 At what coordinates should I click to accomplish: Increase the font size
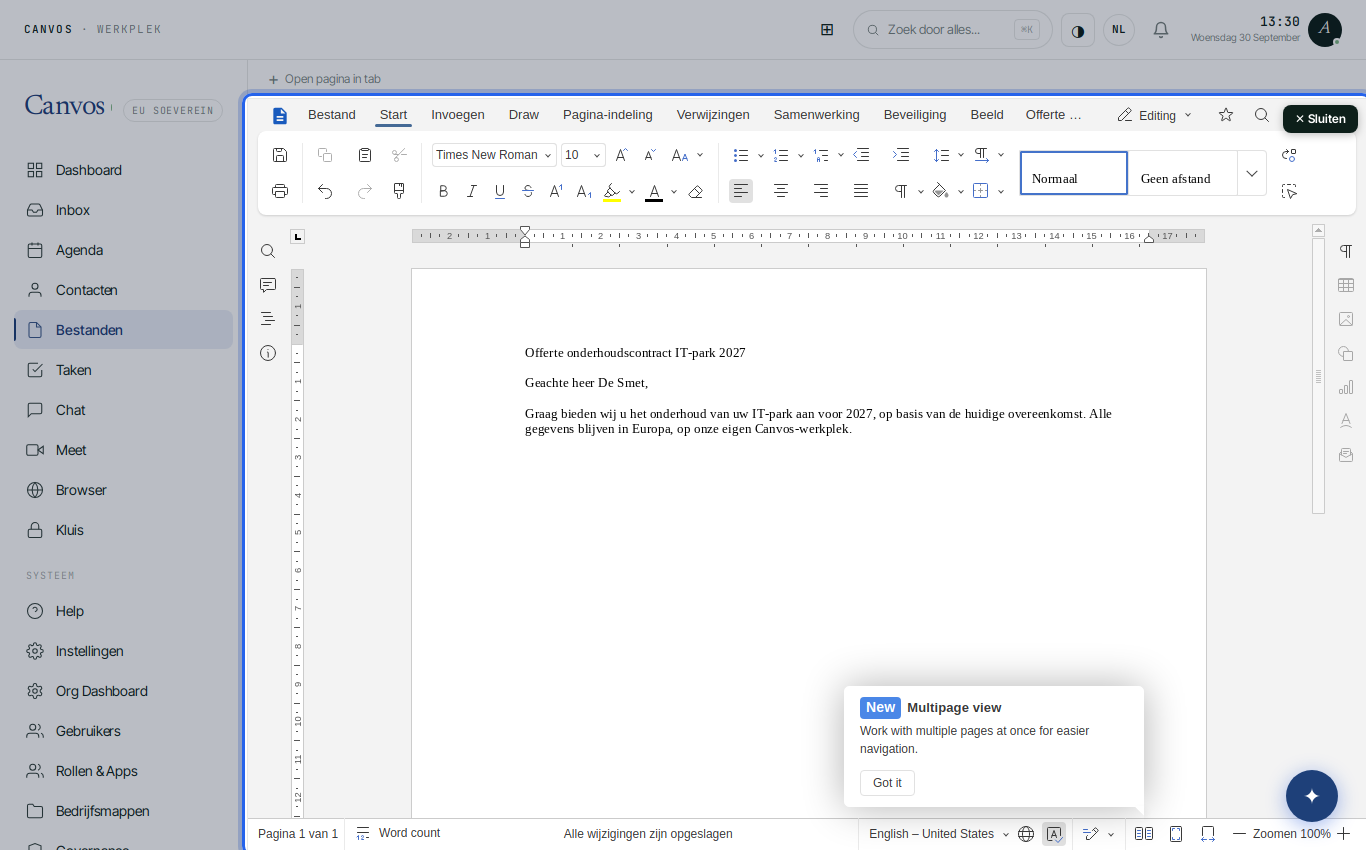[622, 155]
